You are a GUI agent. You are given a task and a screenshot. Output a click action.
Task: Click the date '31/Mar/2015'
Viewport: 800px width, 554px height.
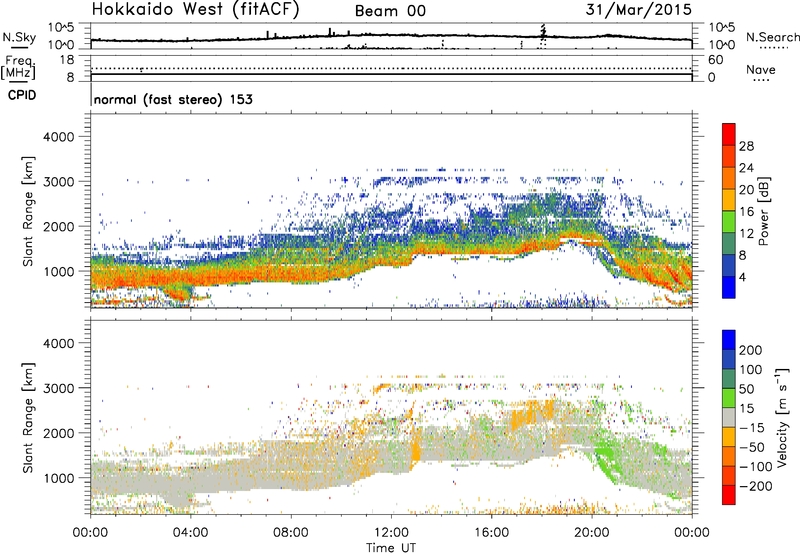point(638,9)
